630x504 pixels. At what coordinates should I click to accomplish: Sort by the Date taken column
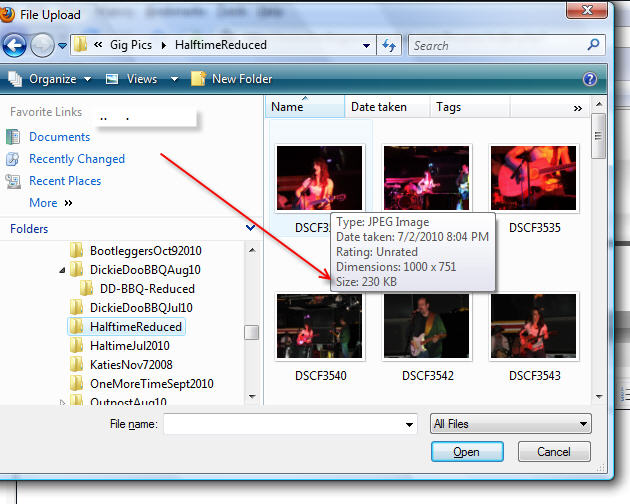387,107
